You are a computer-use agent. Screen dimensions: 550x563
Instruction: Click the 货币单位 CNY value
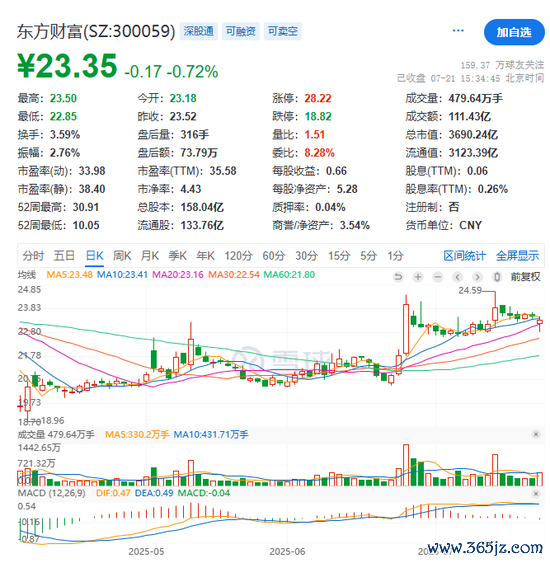click(x=470, y=225)
